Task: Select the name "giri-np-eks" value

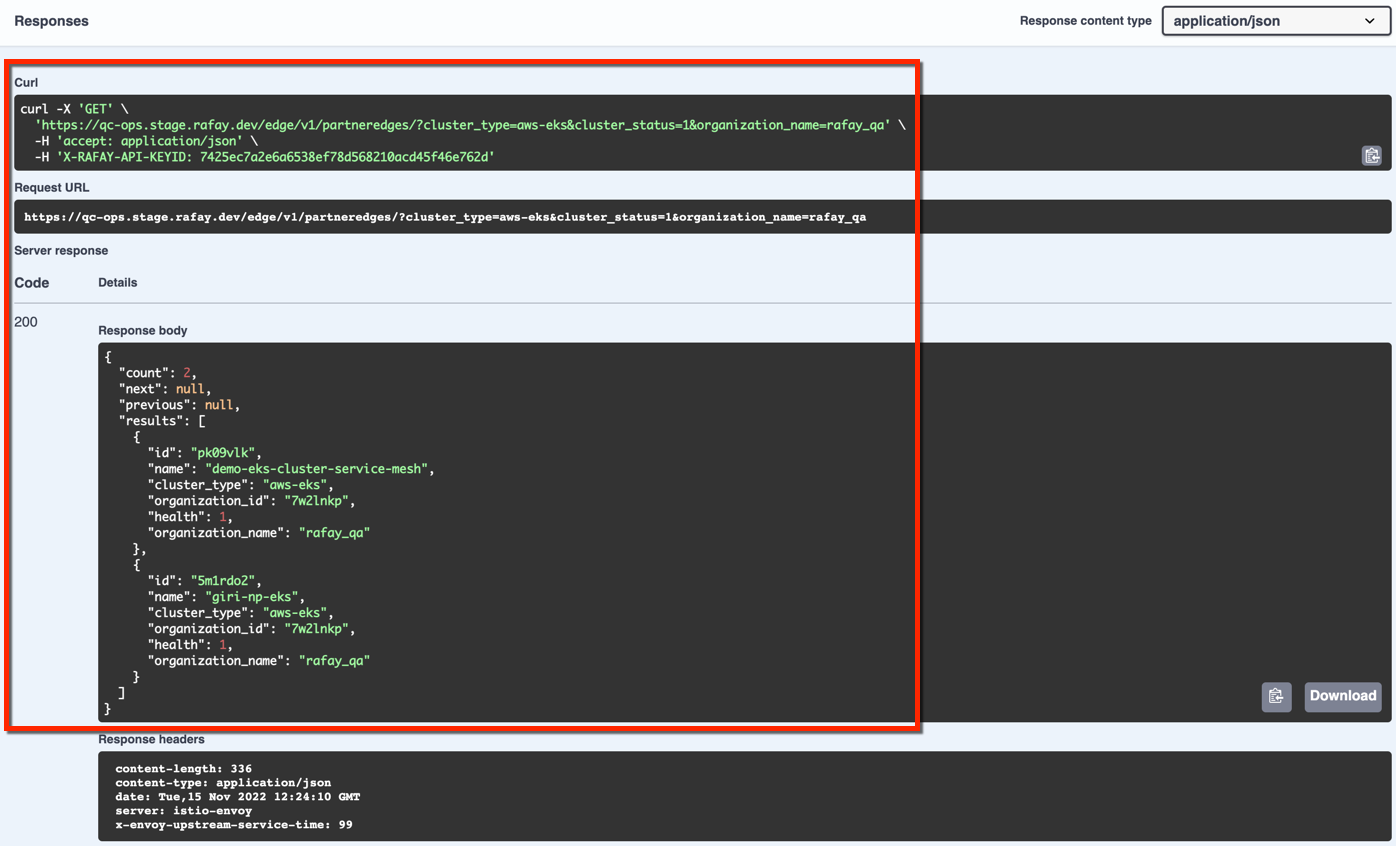Action: pos(251,597)
